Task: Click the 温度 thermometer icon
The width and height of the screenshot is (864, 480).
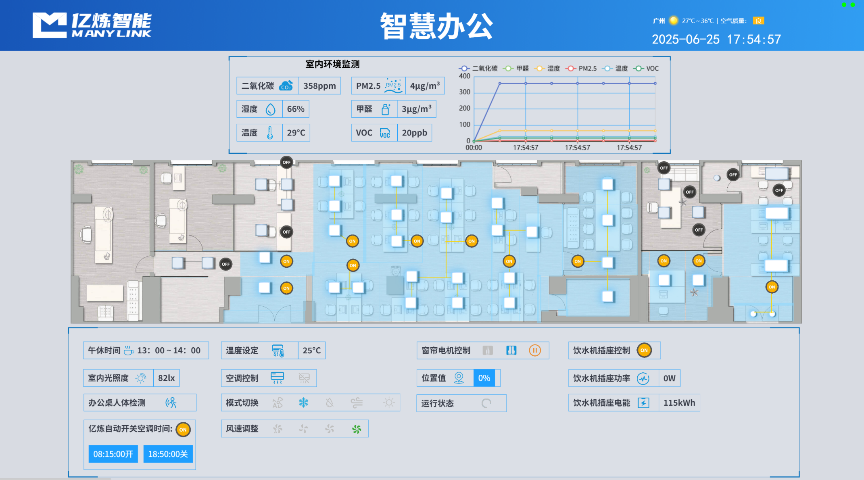Action: [x=270, y=132]
